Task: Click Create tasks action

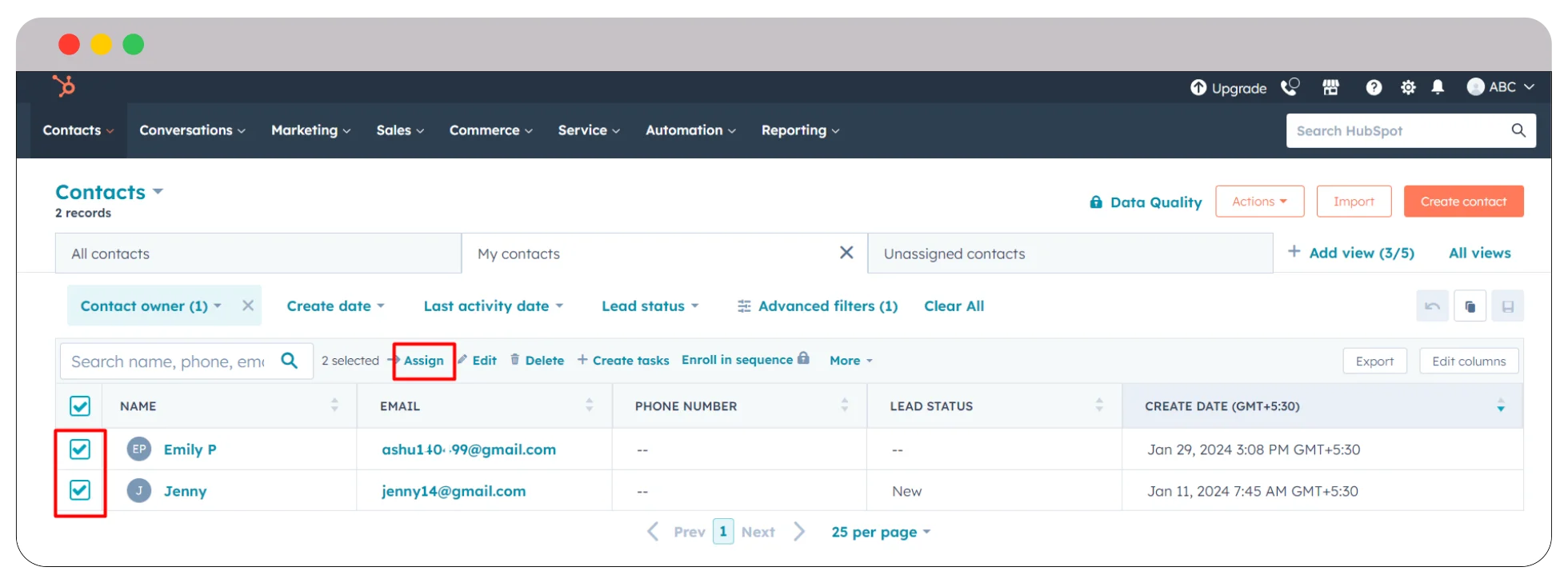Action: pos(623,361)
